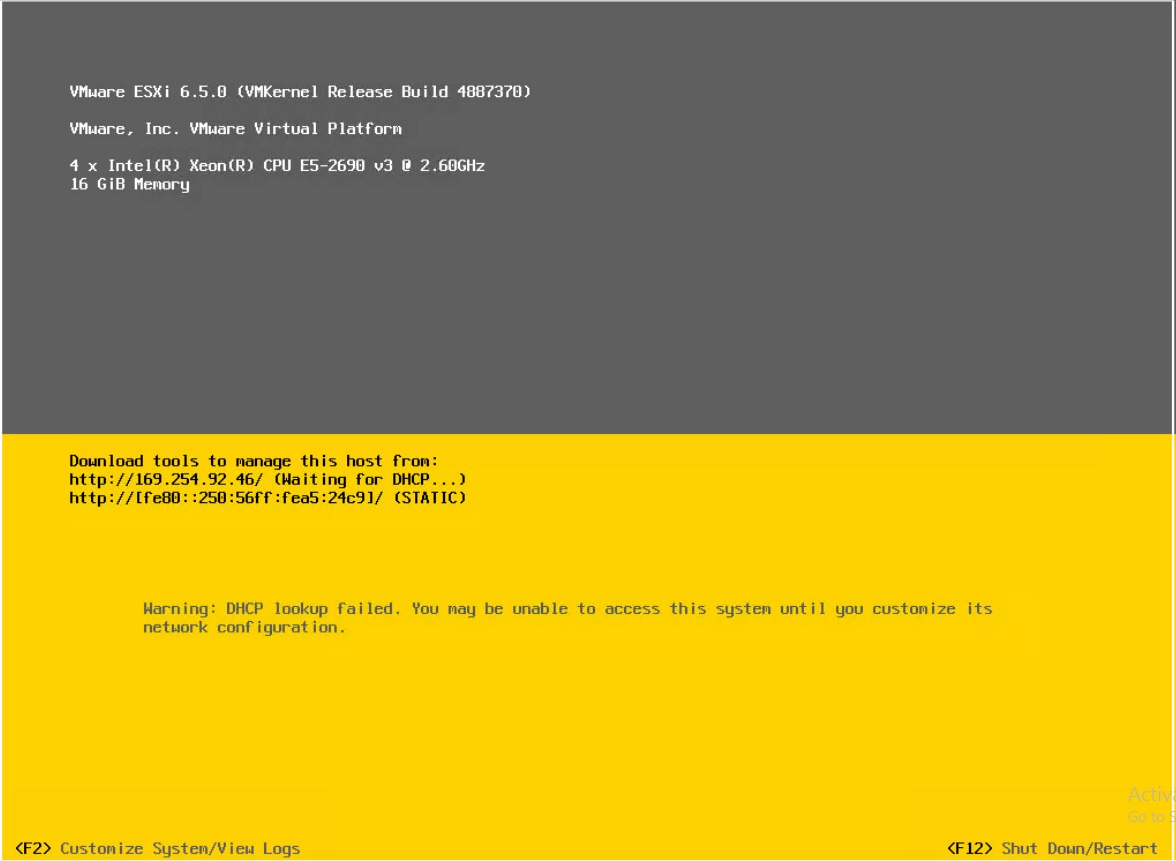
Task: Click the 16 GiB Memory text
Action: click(x=129, y=184)
